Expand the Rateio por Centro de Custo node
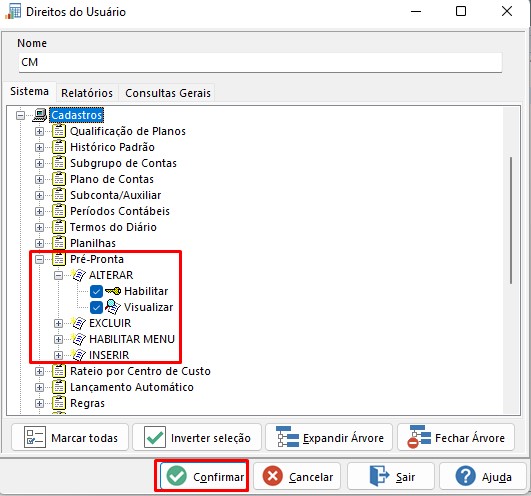 click(39, 371)
